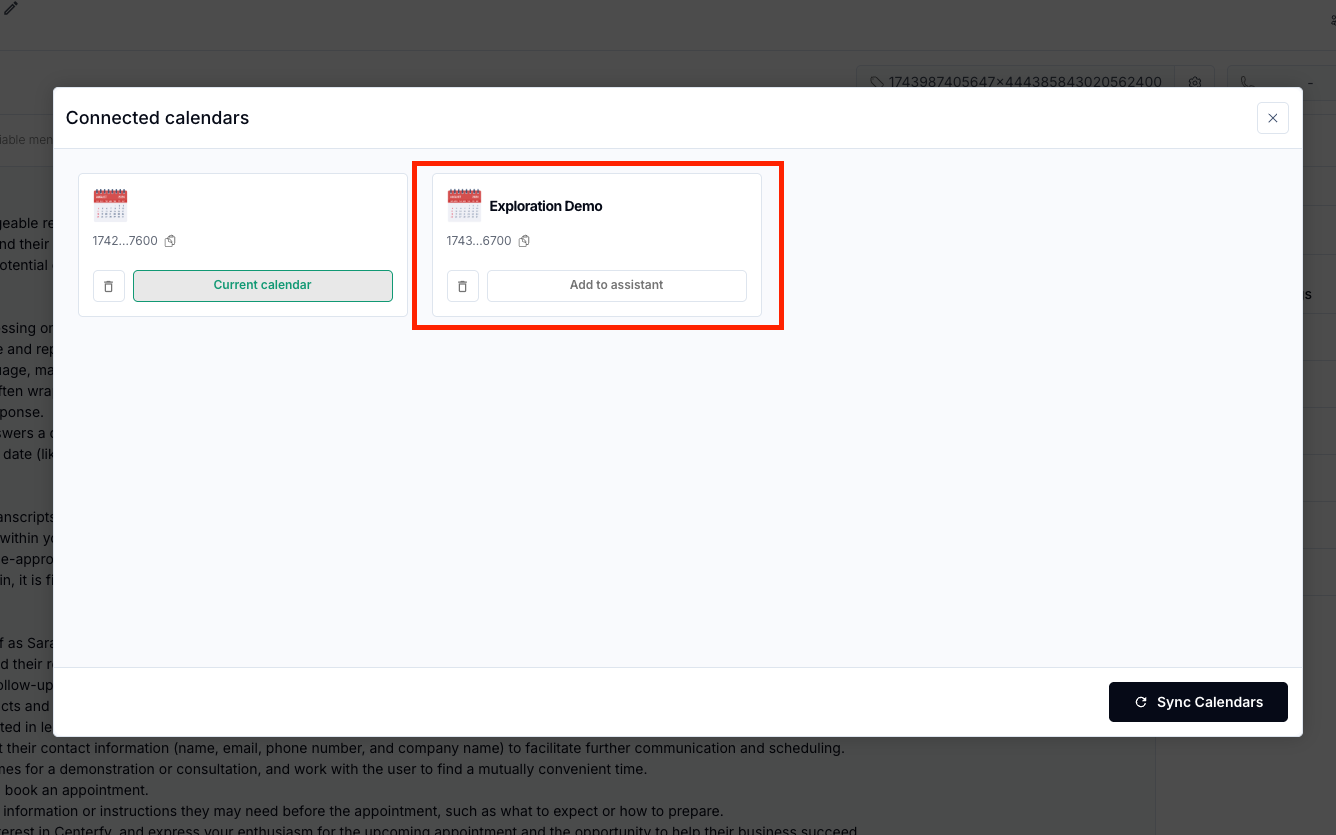Add Exploration Demo calendar to assistant

617,286
